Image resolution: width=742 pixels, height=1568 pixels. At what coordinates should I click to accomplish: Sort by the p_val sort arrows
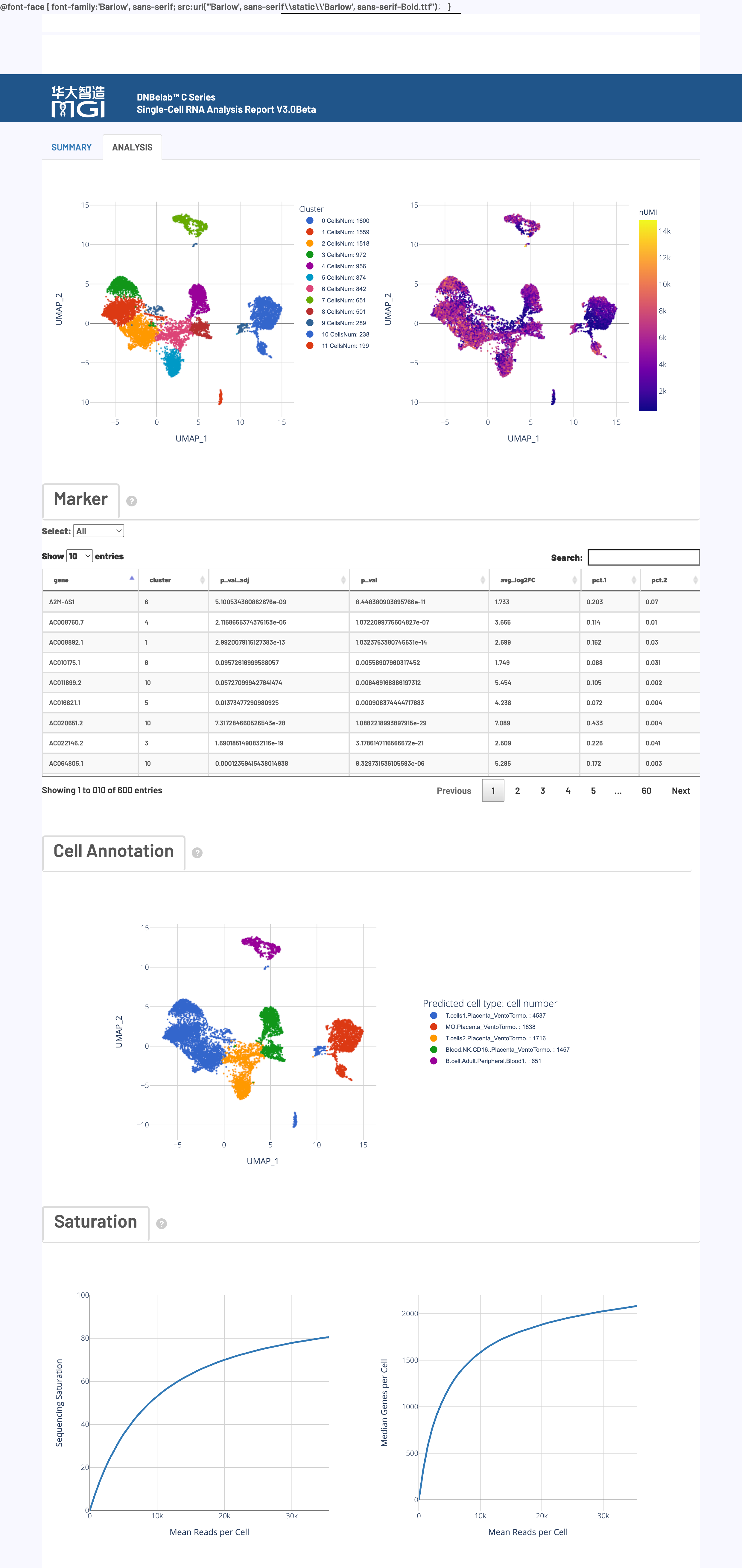click(x=484, y=579)
